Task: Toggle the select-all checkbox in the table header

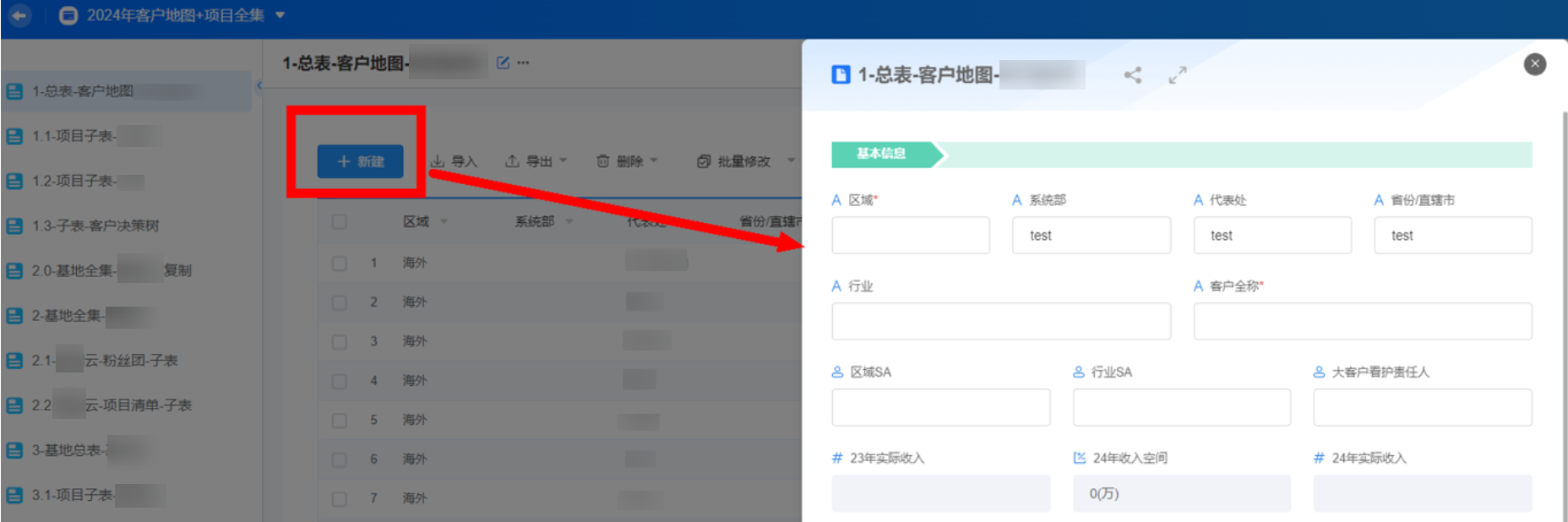Action: [x=340, y=221]
